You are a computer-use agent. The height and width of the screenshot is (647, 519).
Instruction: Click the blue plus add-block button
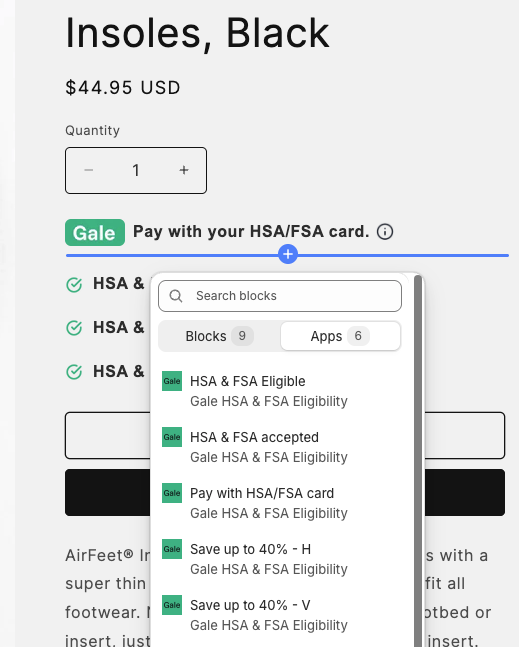(x=288, y=254)
